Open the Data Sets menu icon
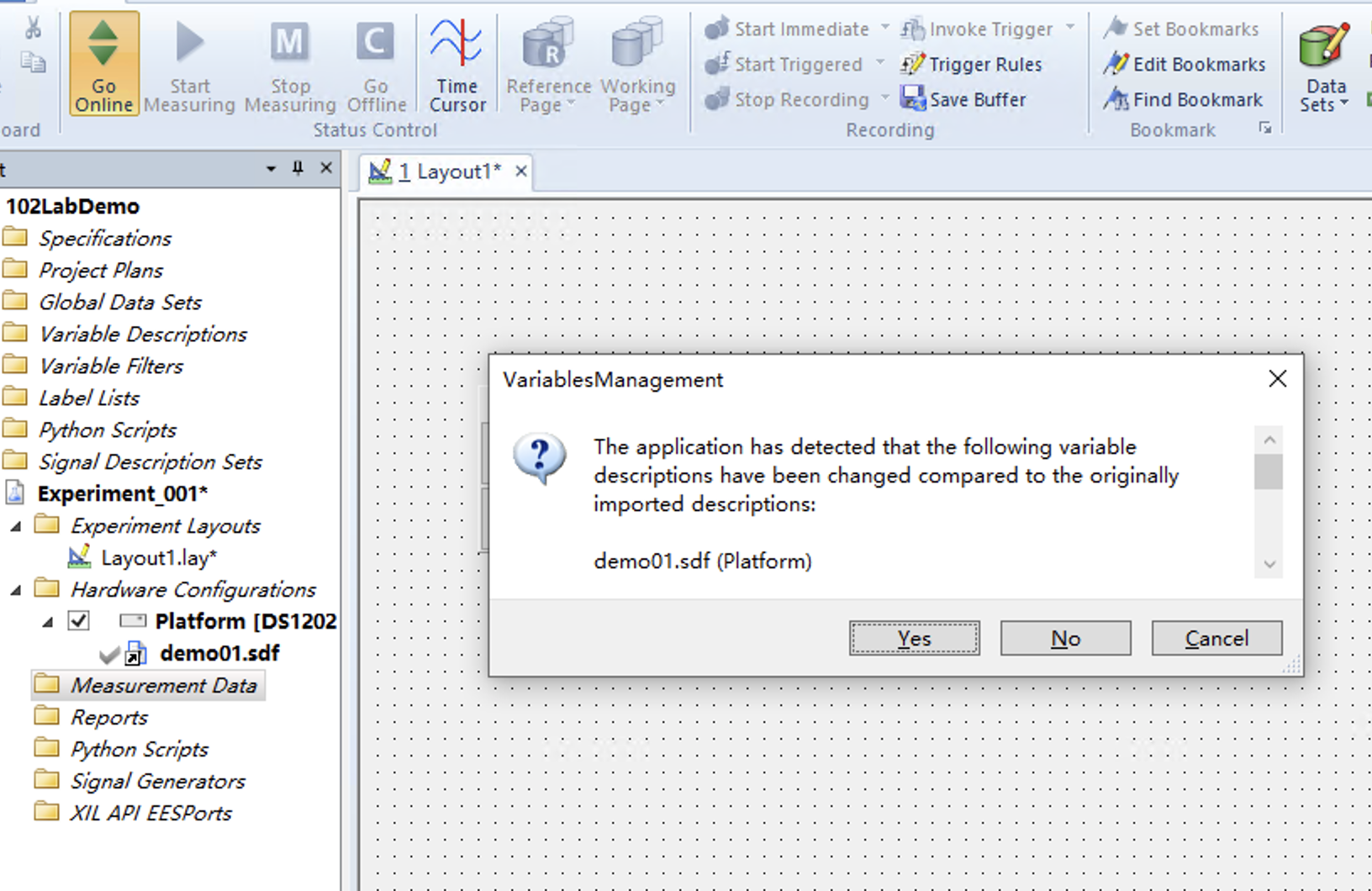 click(x=1324, y=46)
